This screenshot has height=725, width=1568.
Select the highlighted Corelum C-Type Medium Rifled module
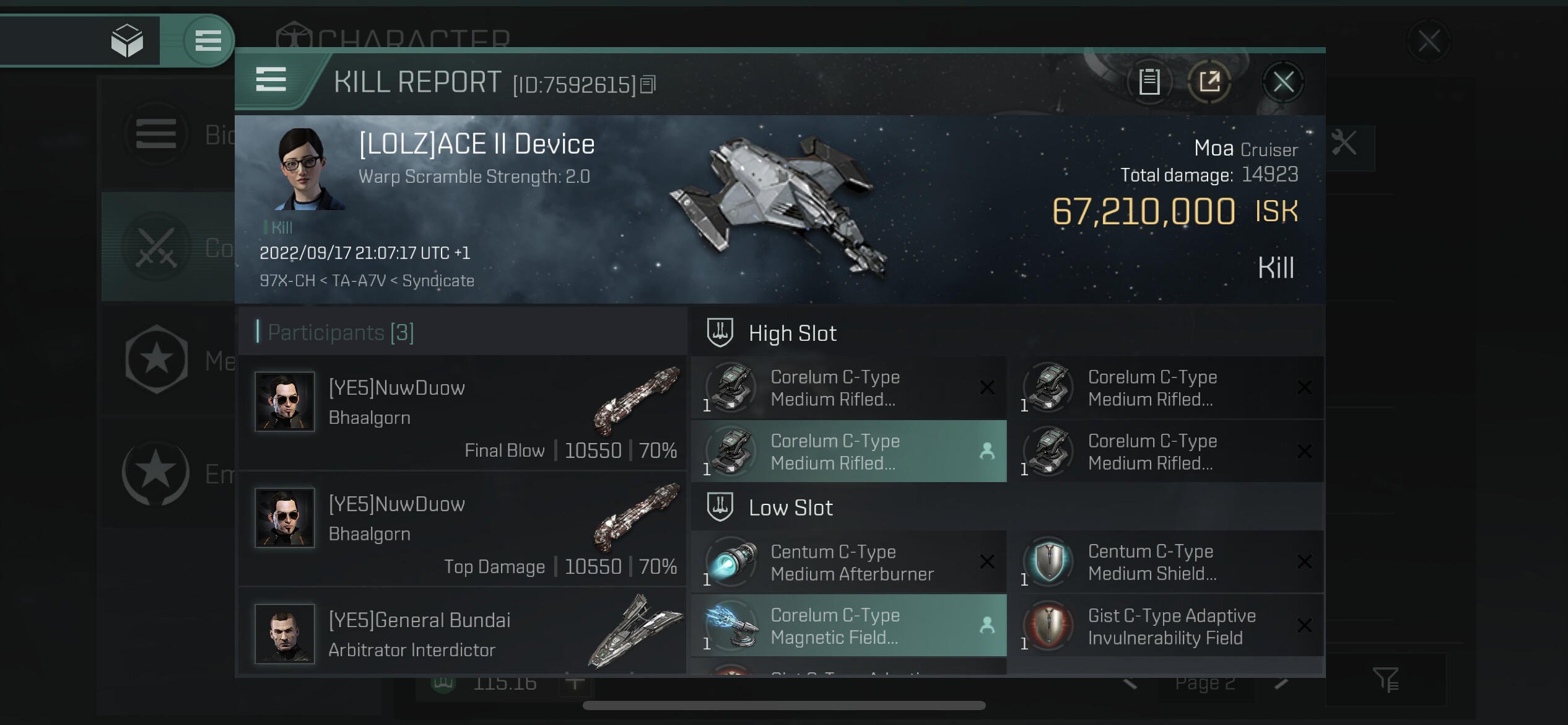[x=848, y=452]
